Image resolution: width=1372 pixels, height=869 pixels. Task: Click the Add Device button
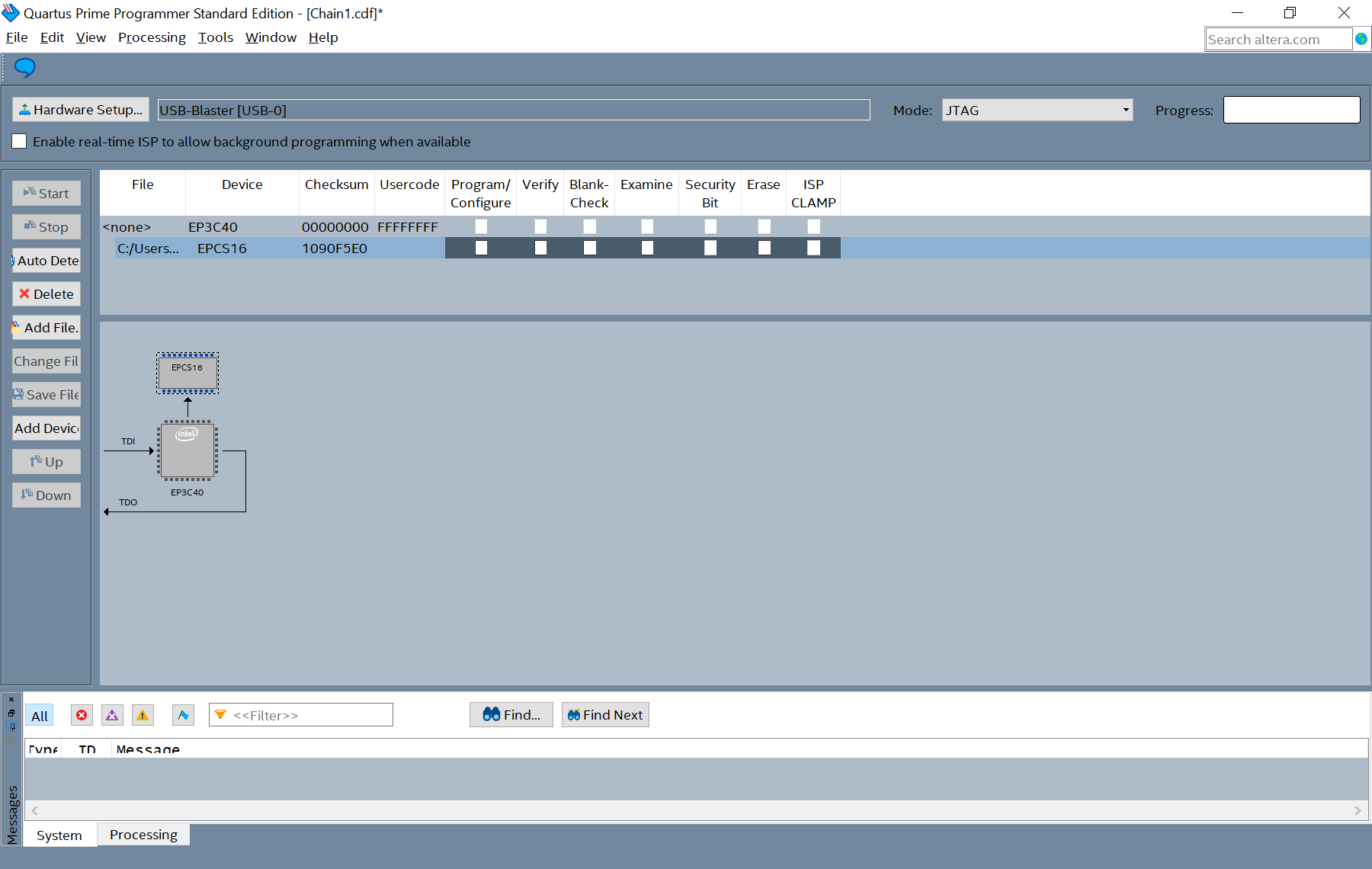click(x=46, y=428)
